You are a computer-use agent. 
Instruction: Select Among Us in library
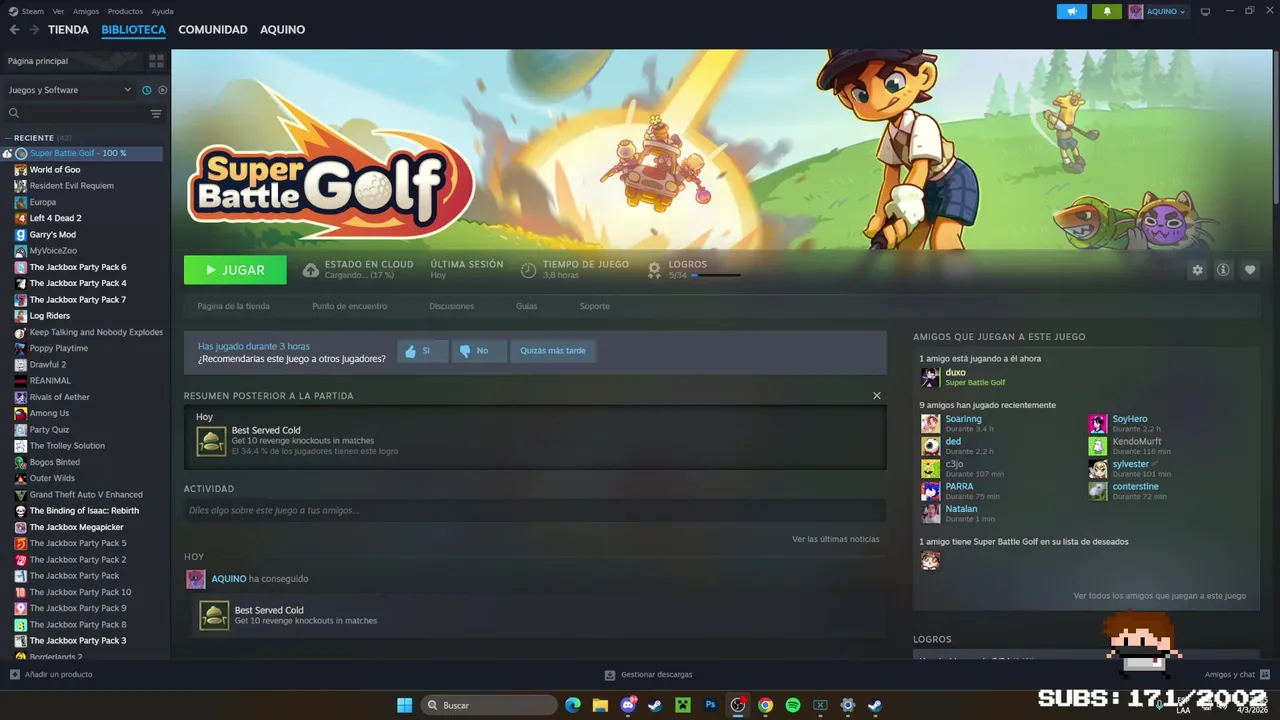click(x=50, y=413)
